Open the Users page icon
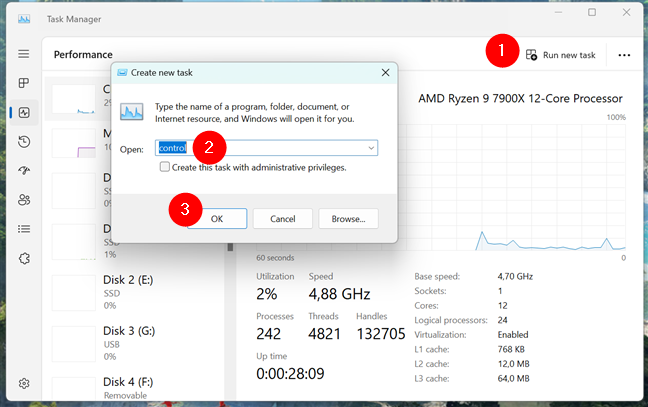The width and height of the screenshot is (648, 407). click(24, 200)
